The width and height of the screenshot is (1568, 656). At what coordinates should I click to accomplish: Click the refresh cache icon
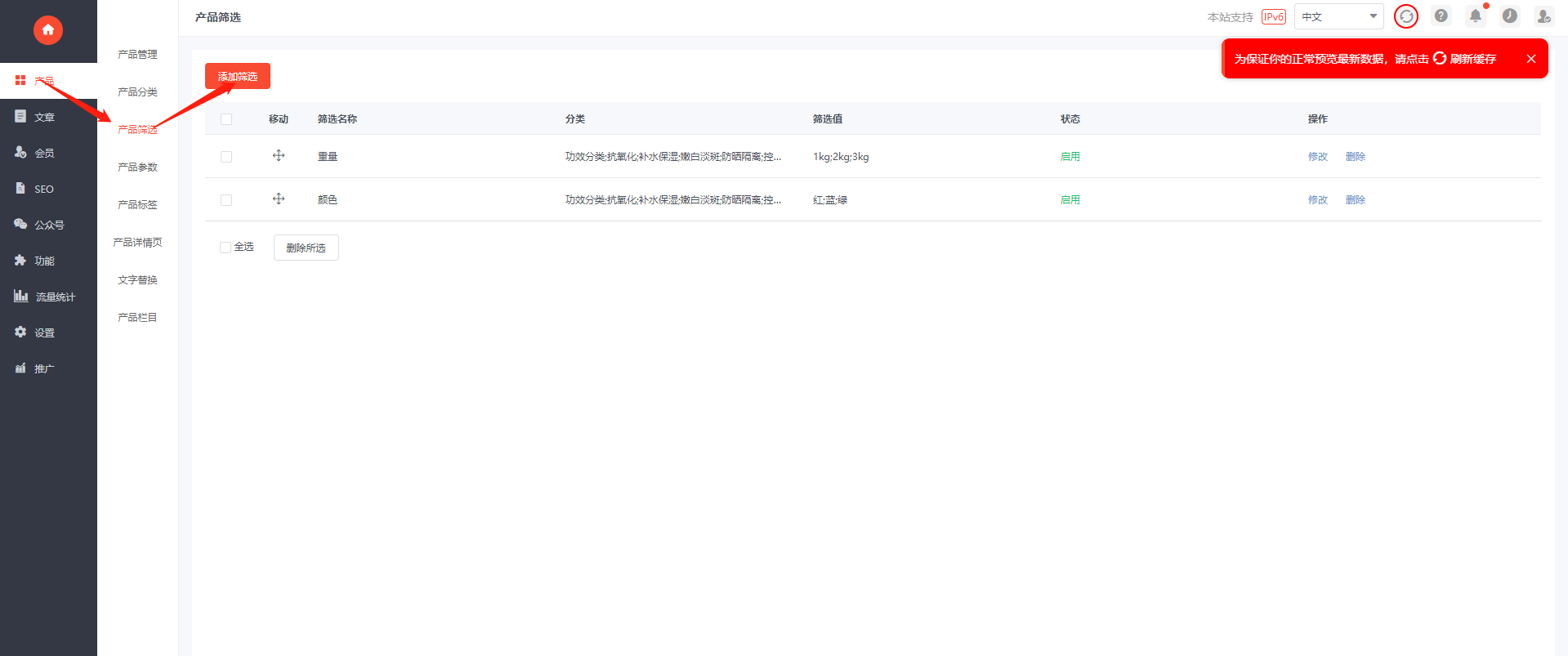pos(1406,16)
